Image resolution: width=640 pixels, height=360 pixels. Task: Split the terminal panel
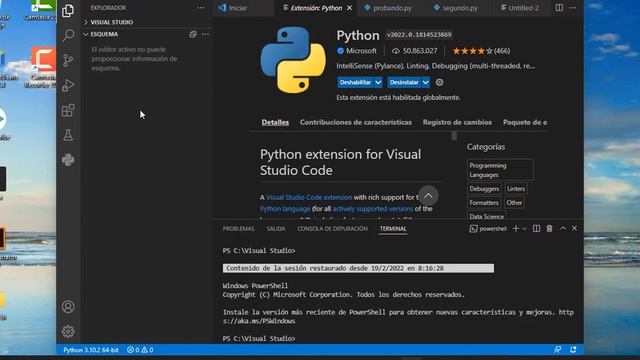[536, 229]
